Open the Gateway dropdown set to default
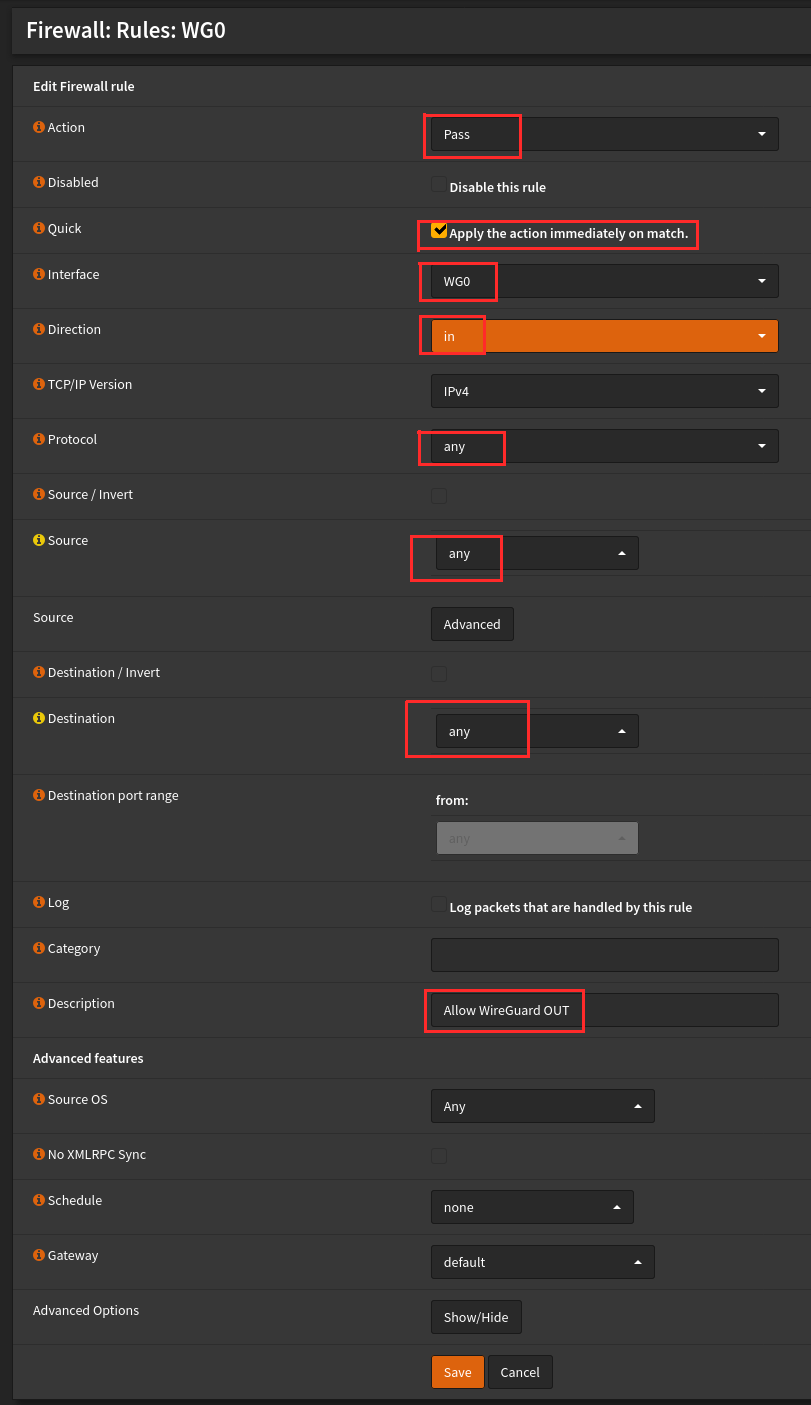 [542, 1262]
